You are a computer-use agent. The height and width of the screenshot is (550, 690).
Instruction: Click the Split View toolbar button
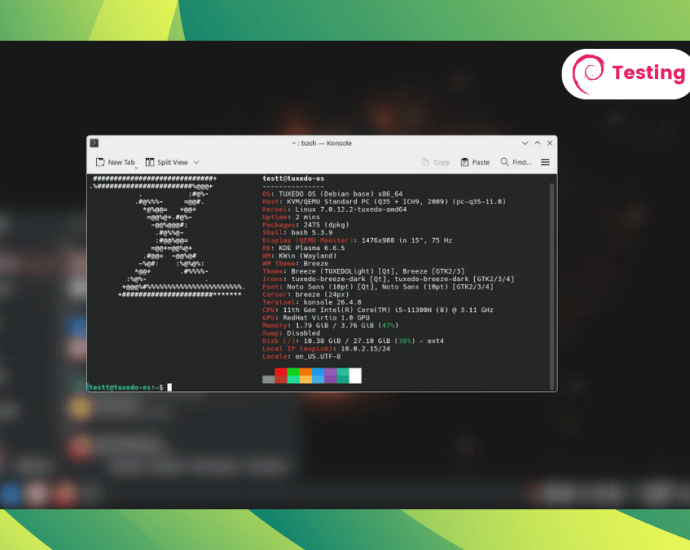167,162
